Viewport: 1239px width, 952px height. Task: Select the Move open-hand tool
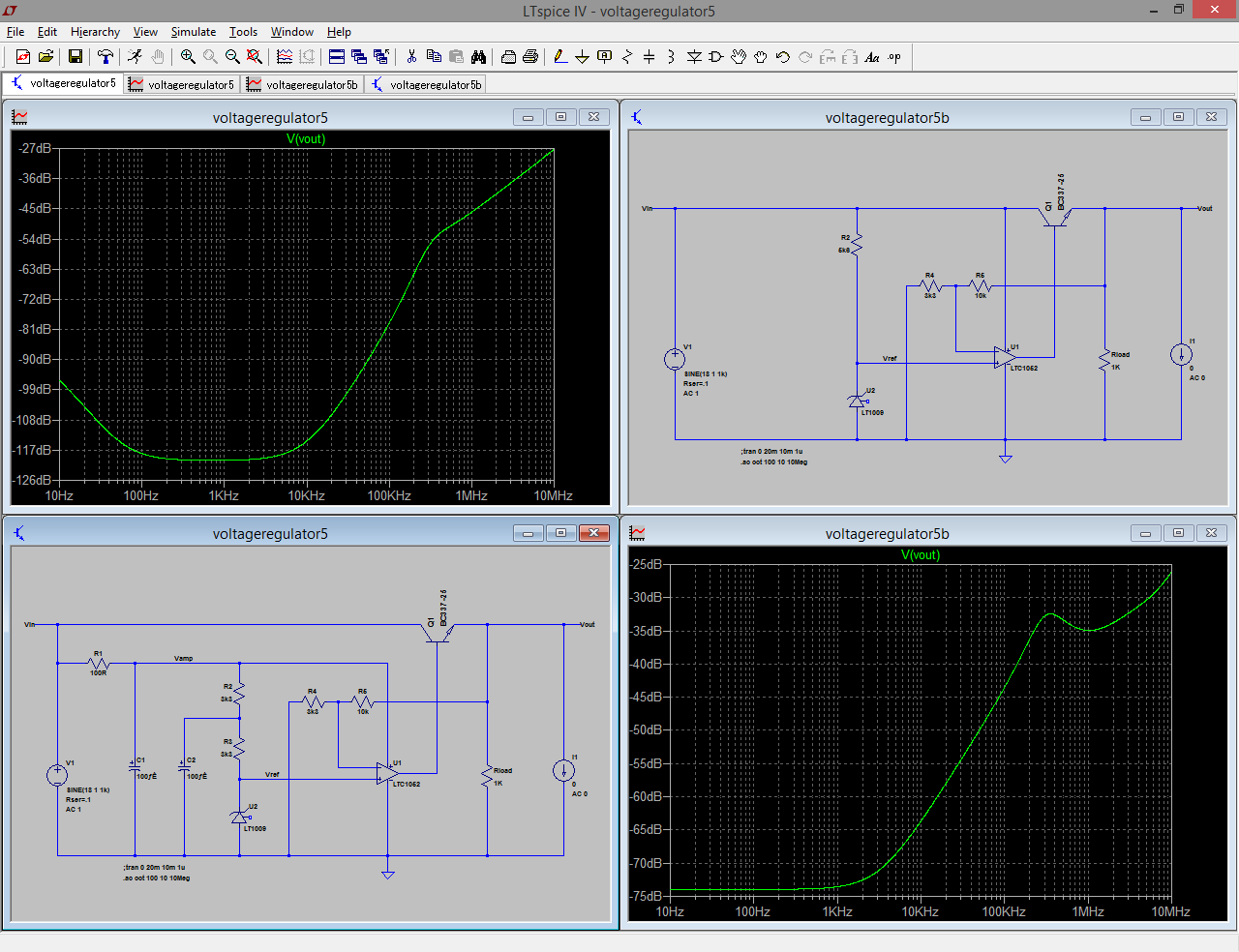(739, 57)
